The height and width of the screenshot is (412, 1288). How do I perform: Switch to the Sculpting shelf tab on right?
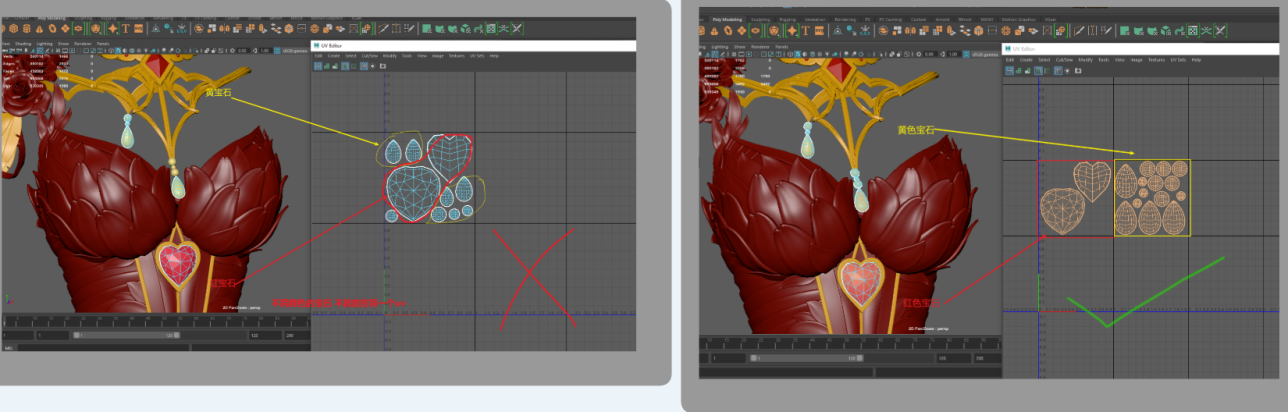tap(761, 18)
